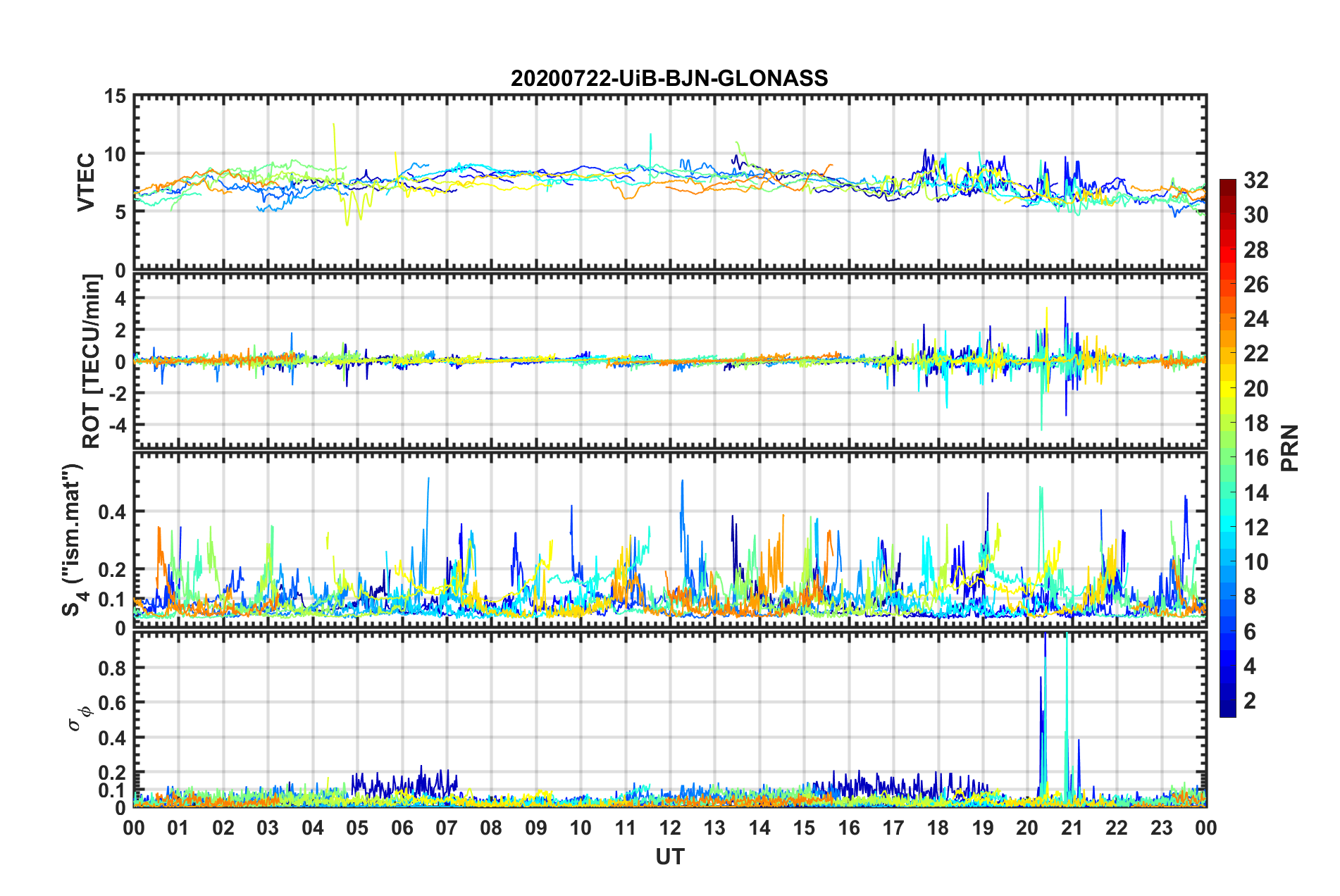Click the PRN colorbar label
The image size is (1340, 896).
pyautogui.click(x=1290, y=448)
